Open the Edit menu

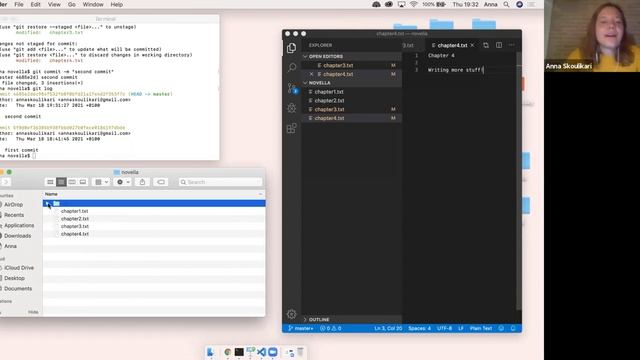[x=36, y=4]
